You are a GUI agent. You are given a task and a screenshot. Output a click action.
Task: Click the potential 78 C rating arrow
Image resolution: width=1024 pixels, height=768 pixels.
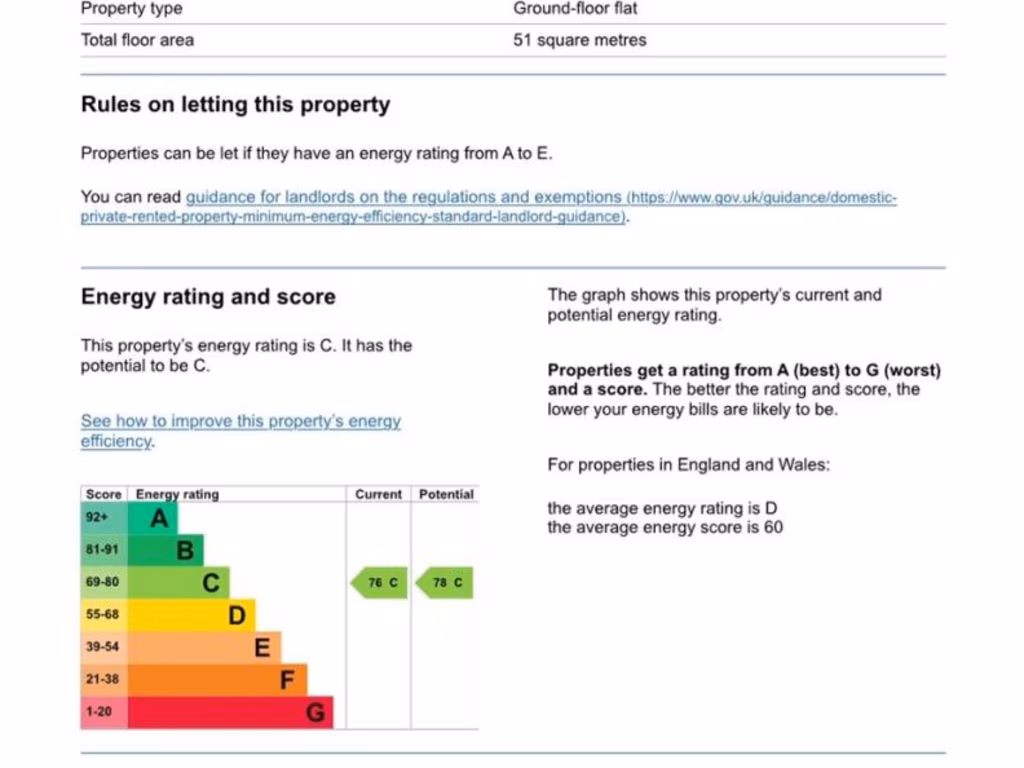[x=446, y=583]
